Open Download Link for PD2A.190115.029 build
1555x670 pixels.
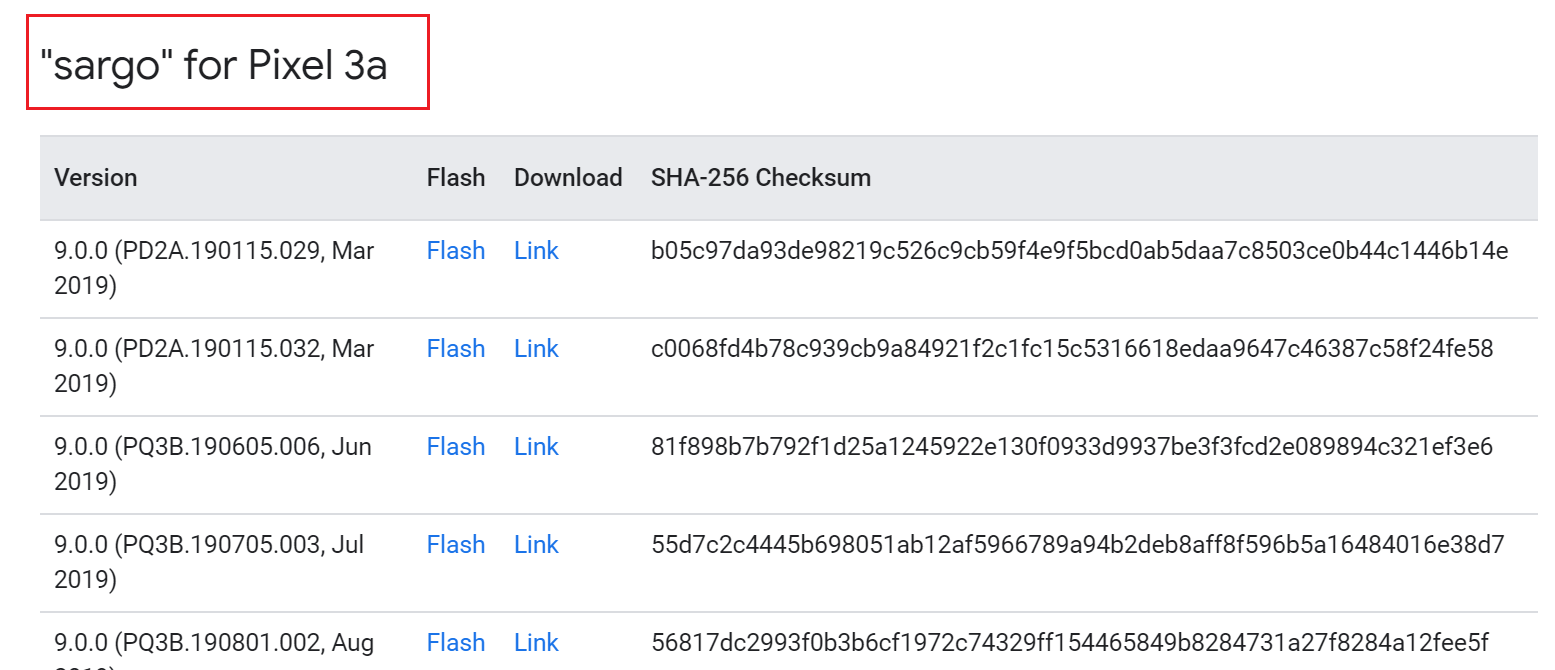coord(536,251)
